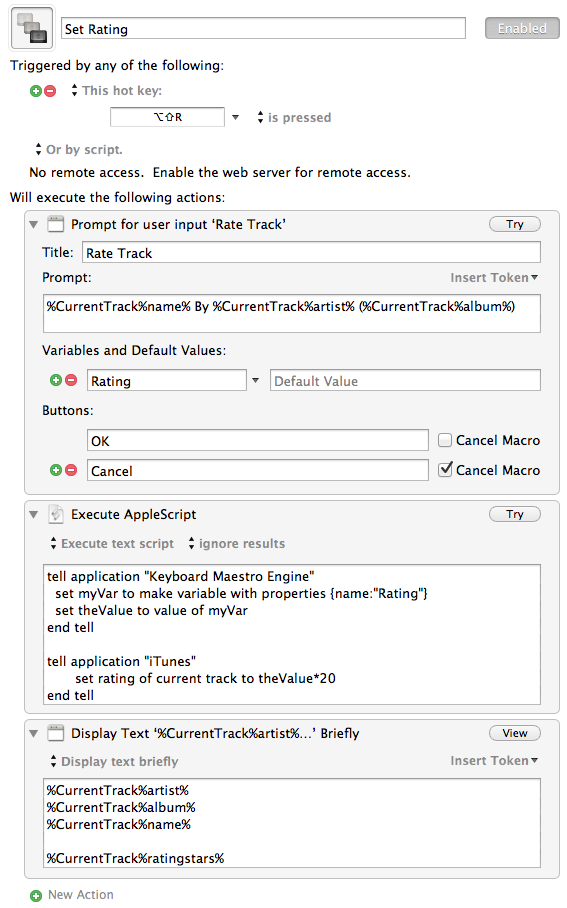The image size is (567, 908).
Task: Add a button row beside Cancel field
Action: [x=56, y=470]
